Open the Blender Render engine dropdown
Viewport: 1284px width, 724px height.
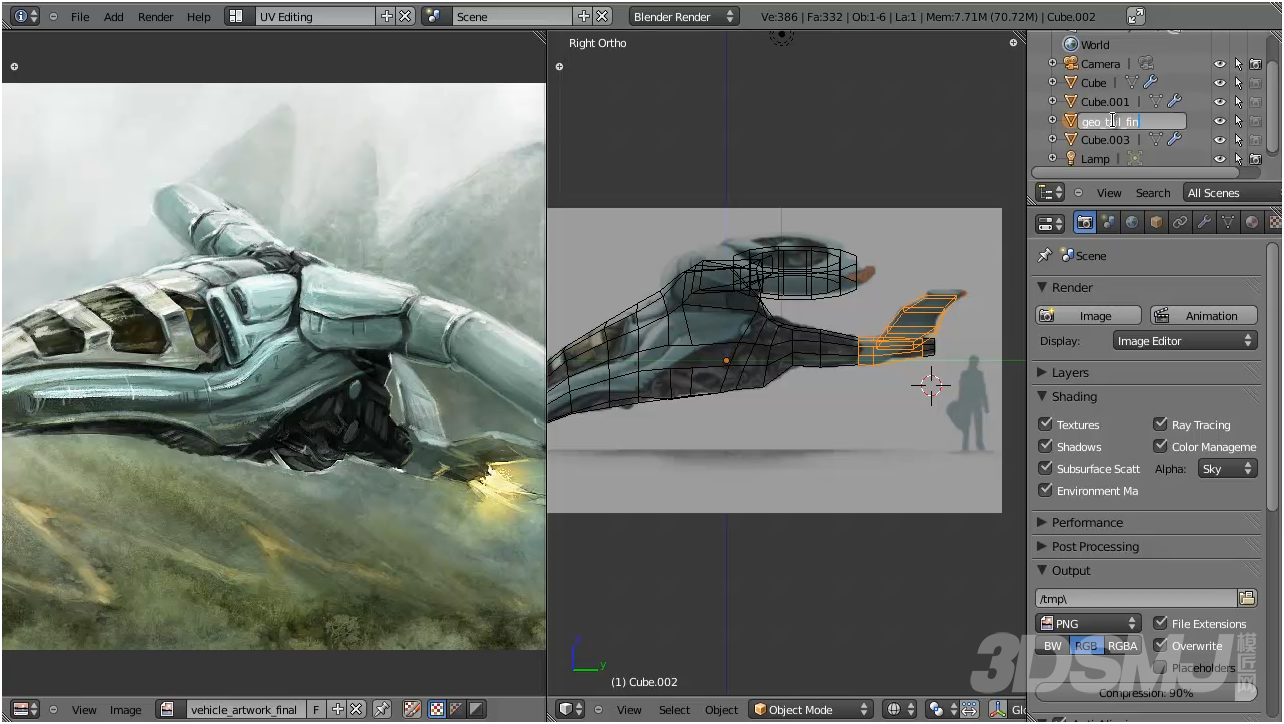[x=684, y=16]
